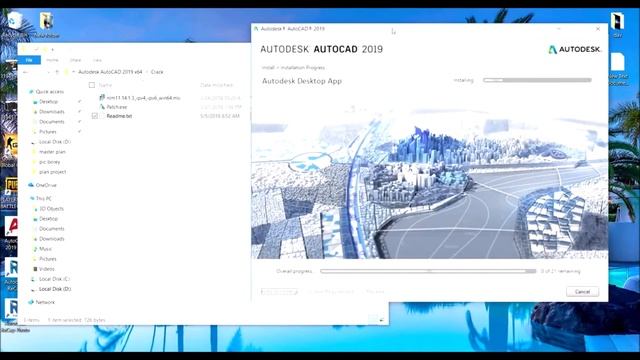
Task: Go up one folder level in Explorer
Action: [57, 72]
